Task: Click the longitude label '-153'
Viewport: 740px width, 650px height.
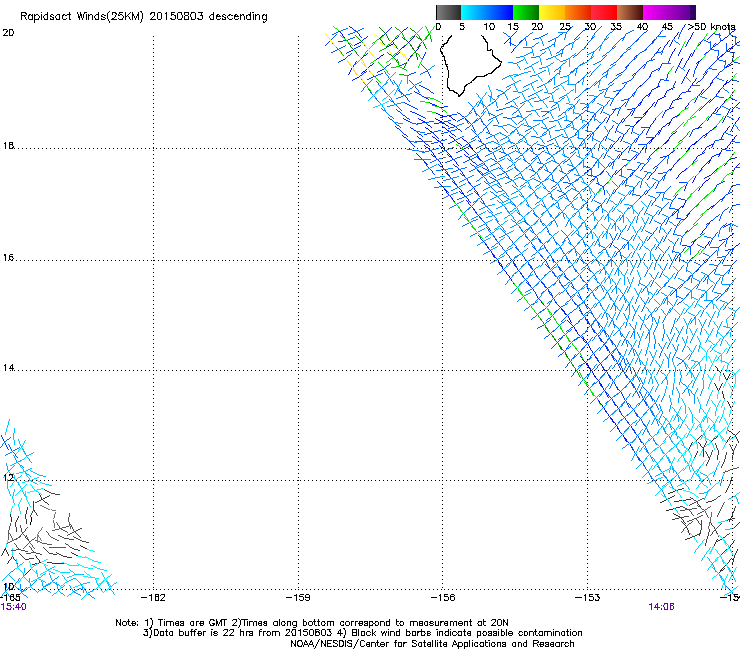Action: 588,598
